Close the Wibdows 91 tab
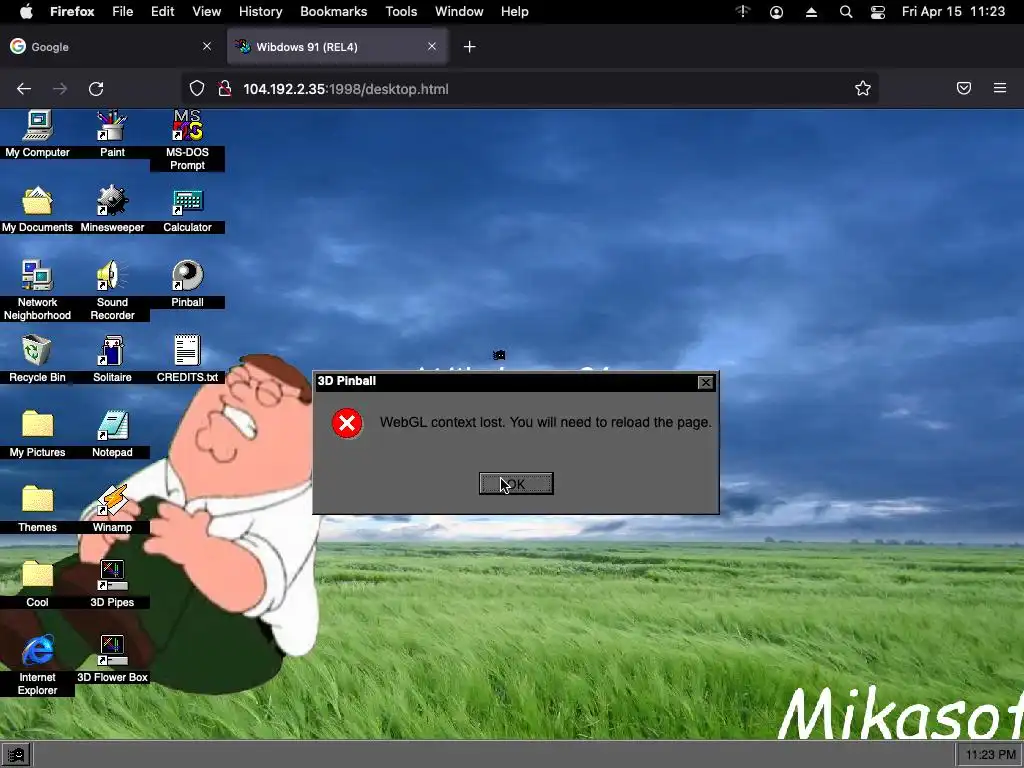 pyautogui.click(x=432, y=46)
